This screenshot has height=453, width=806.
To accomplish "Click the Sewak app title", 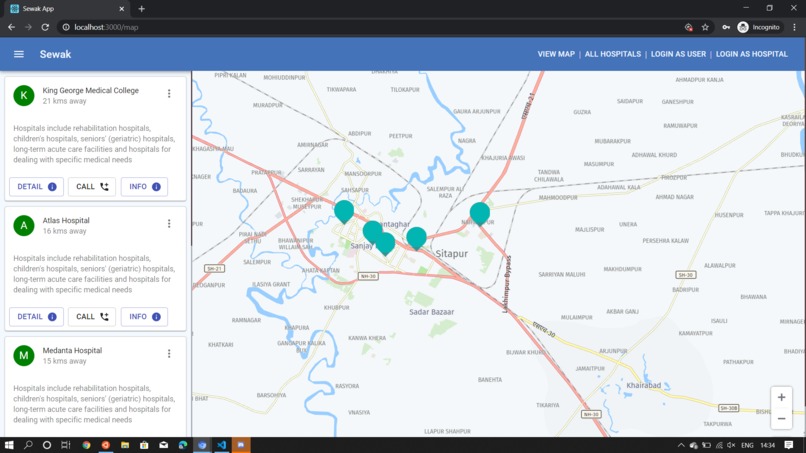I will 56,54.
